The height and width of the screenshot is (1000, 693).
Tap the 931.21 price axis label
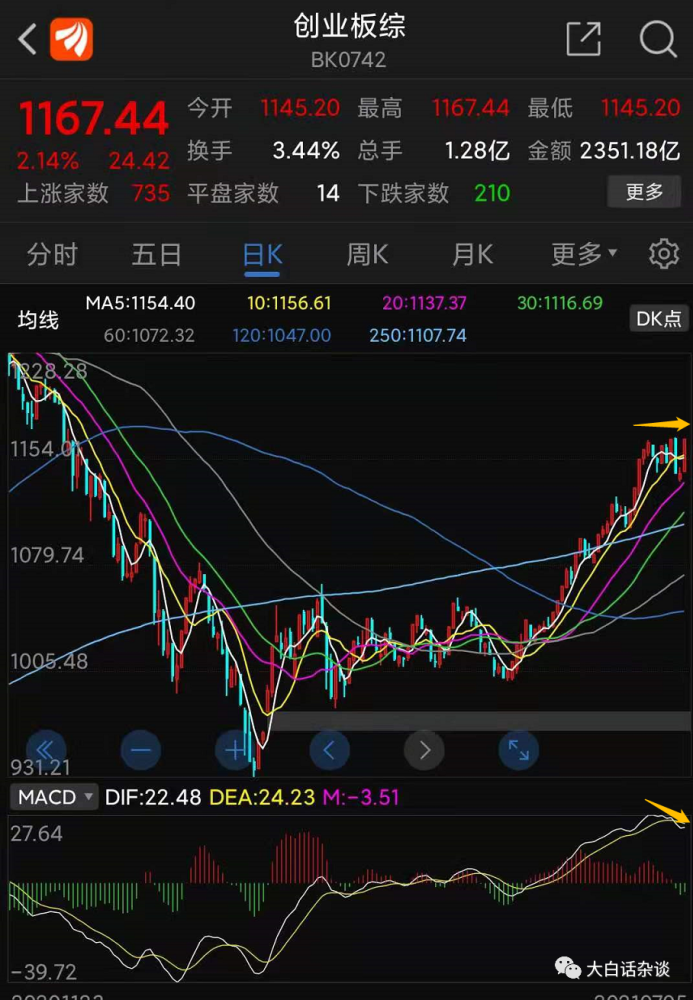click(40, 767)
